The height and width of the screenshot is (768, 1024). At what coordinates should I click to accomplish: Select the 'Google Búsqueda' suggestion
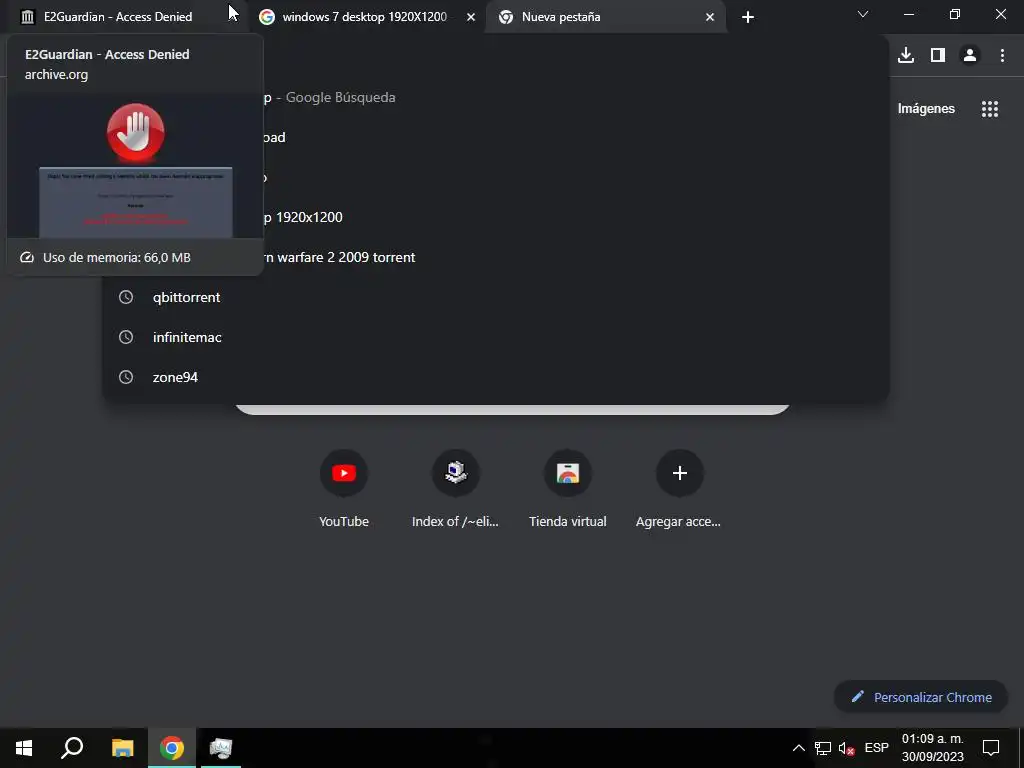pos(496,97)
